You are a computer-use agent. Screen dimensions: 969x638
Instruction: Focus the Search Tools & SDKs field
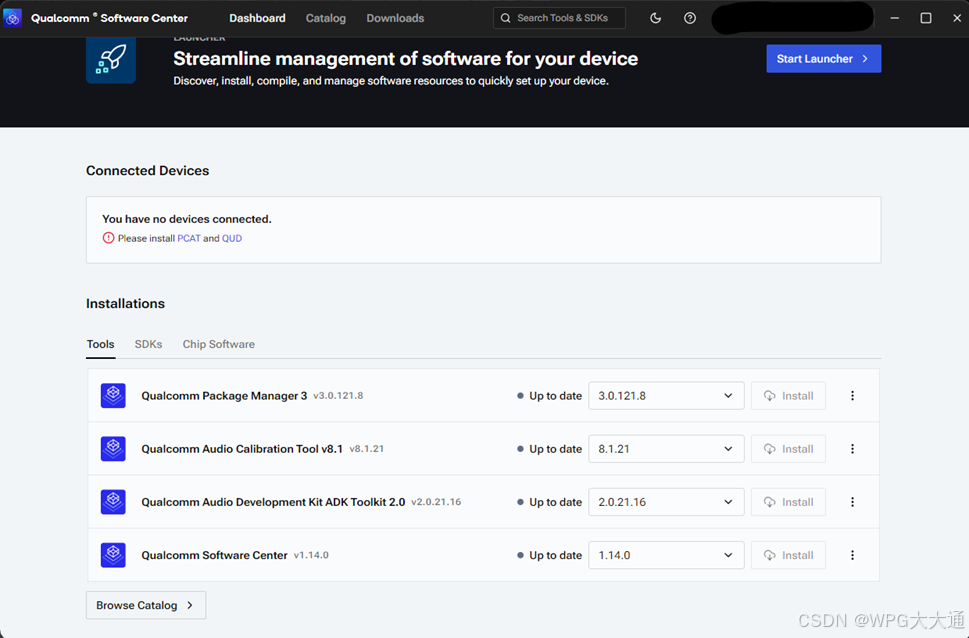tap(559, 18)
